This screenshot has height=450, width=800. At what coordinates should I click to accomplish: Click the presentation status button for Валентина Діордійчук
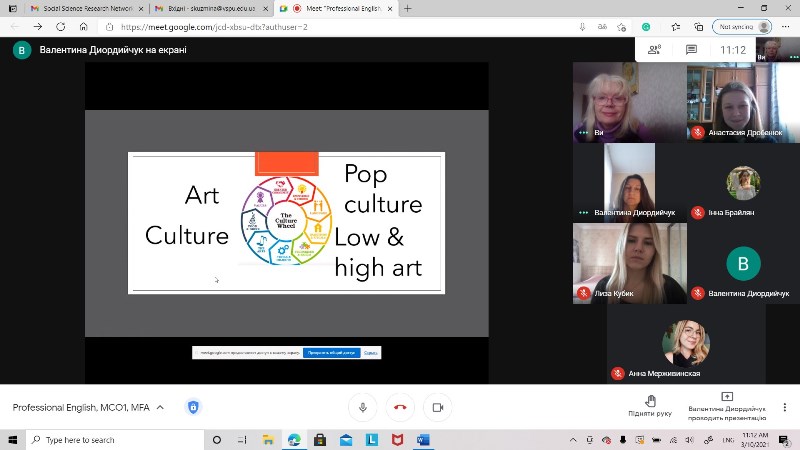point(727,407)
